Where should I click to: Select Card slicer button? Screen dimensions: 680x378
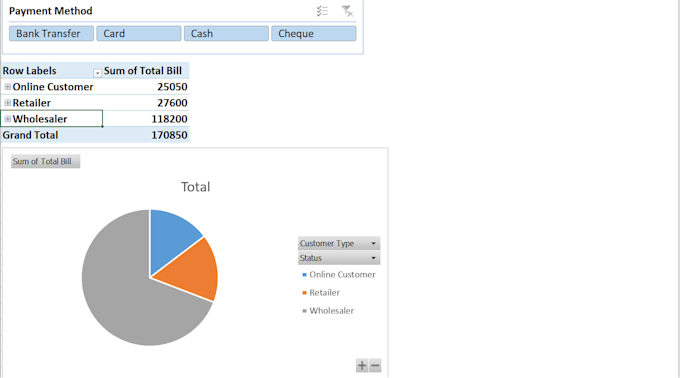(139, 33)
